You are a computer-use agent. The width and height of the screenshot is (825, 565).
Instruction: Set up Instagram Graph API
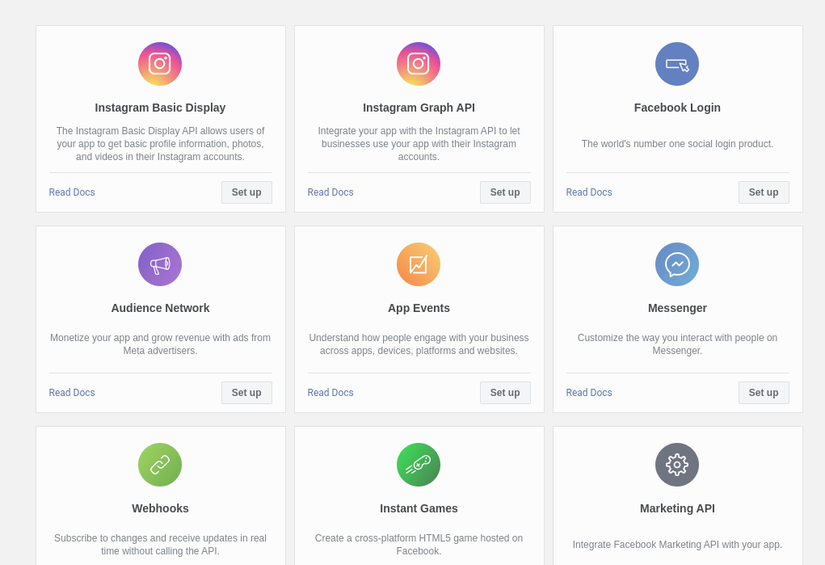[x=505, y=192]
